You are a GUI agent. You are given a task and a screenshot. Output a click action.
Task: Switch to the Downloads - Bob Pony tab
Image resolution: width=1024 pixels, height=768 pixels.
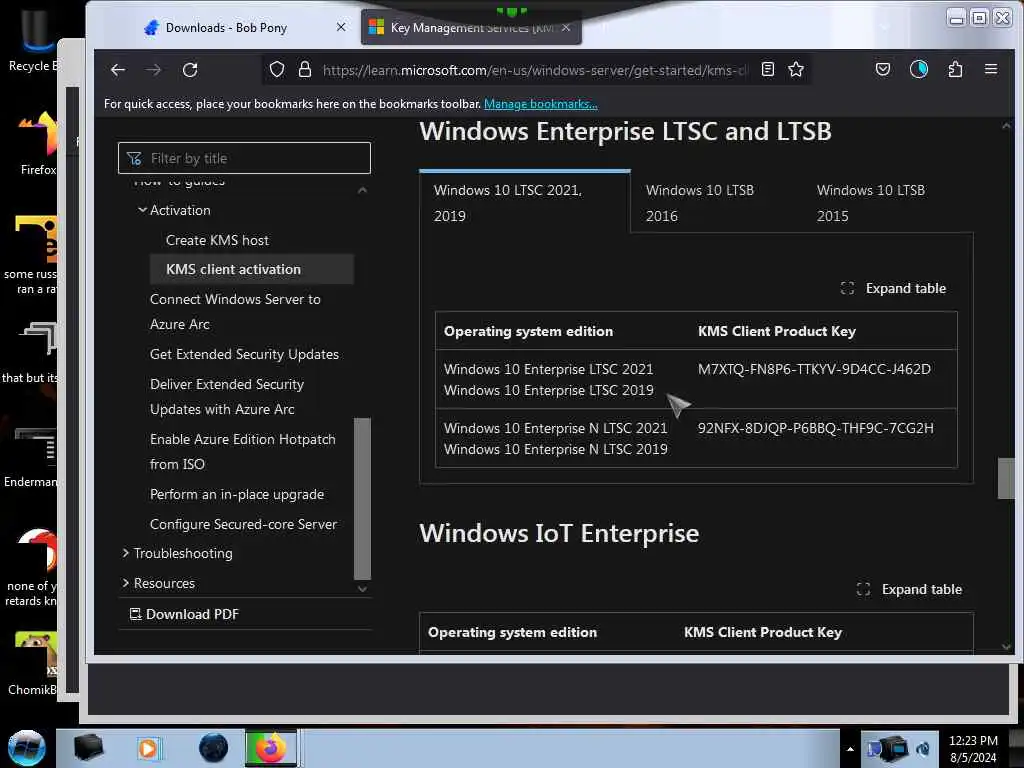click(x=226, y=27)
